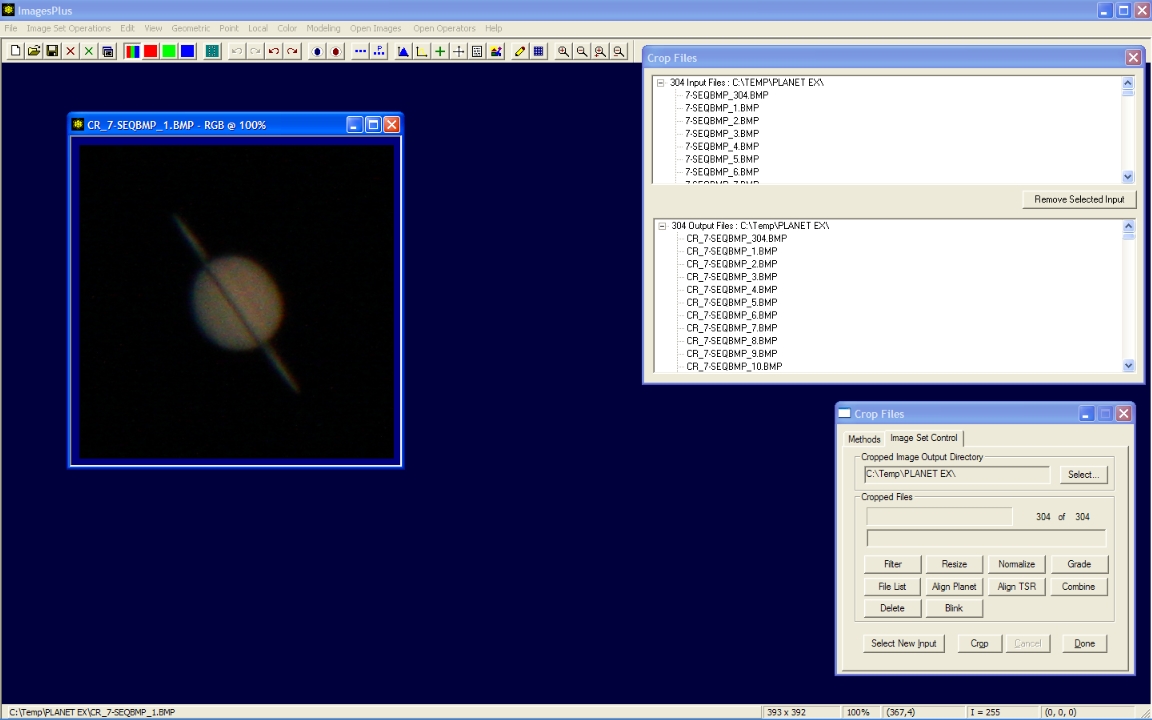The width and height of the screenshot is (1152, 720).
Task: Click the Combine button
Action: (x=1079, y=586)
